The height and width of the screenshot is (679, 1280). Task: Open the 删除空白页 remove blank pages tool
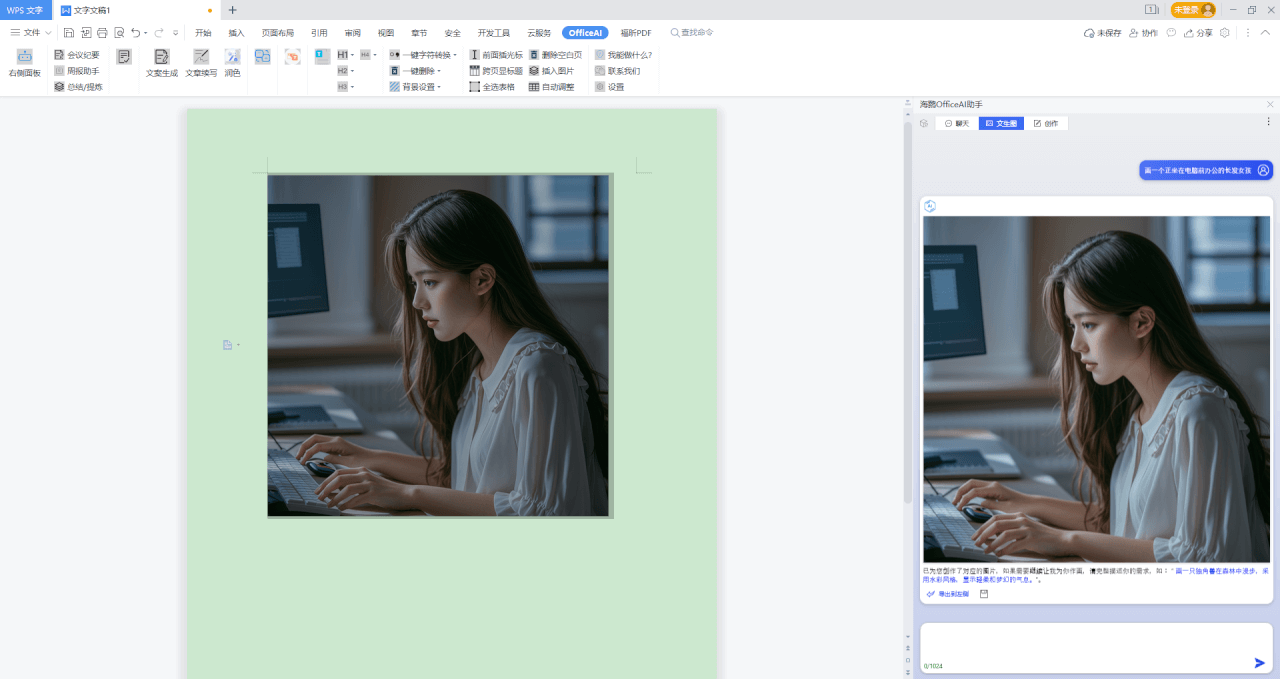coord(556,54)
